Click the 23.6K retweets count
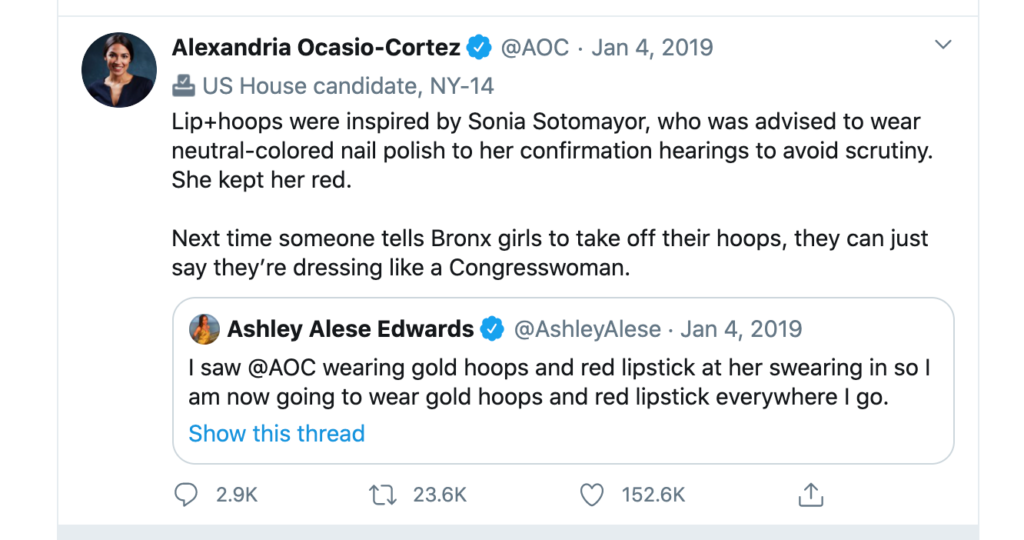Viewport: 1024px width, 540px height. click(x=439, y=494)
